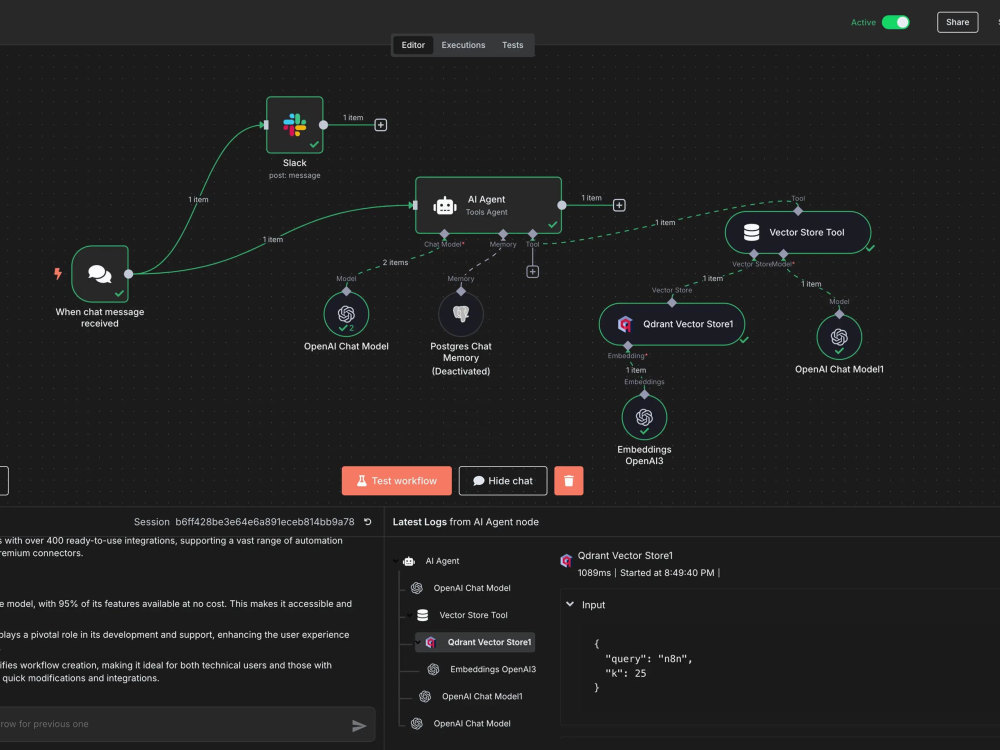Screen dimensions: 1000x750
Task: Toggle the Active workflow switch
Action: [895, 22]
